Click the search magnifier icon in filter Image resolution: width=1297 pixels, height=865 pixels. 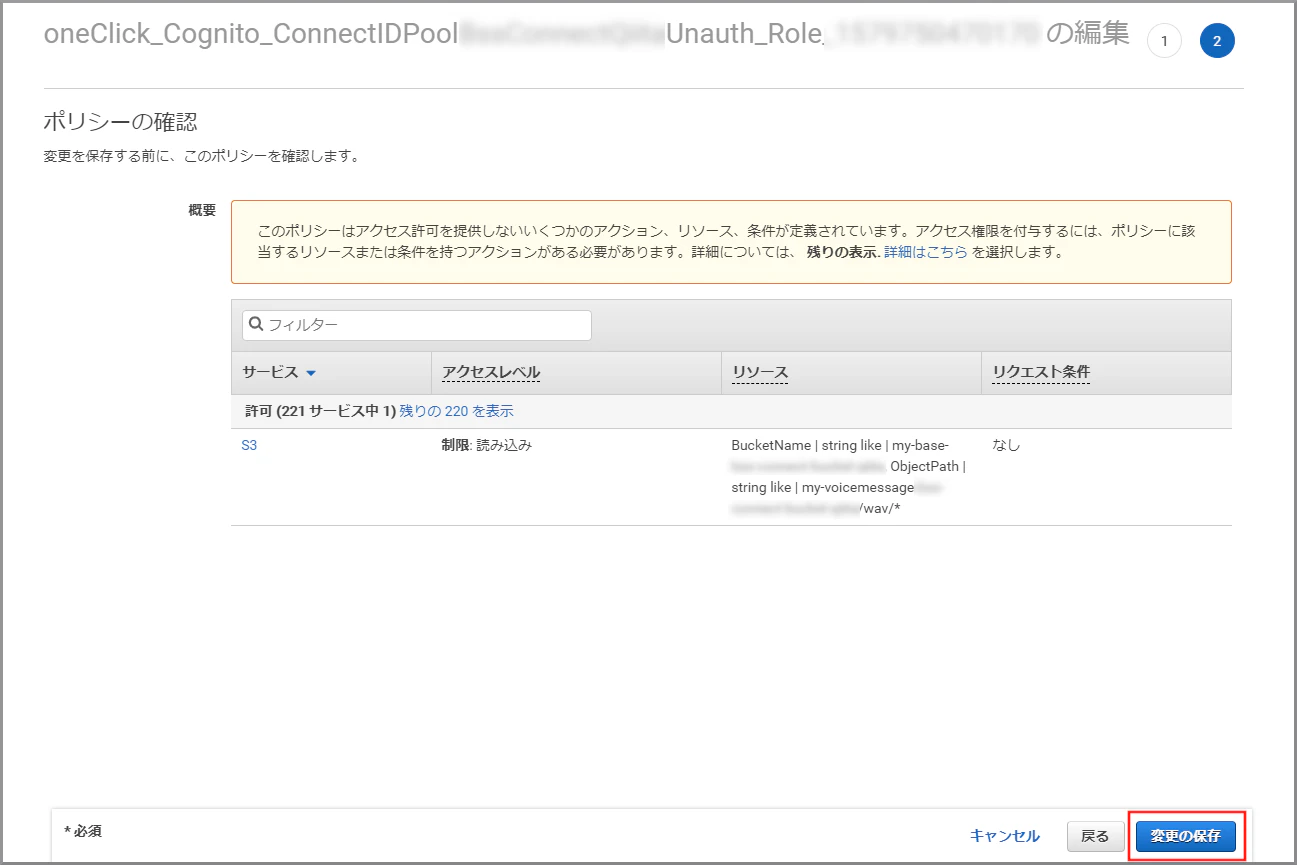[x=256, y=325]
